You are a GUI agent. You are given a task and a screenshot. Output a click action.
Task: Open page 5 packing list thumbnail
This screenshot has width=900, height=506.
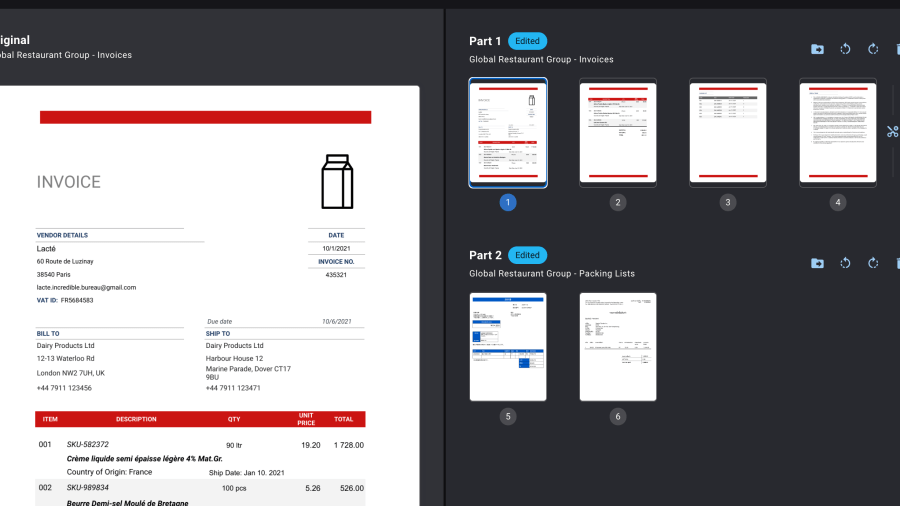(508, 346)
